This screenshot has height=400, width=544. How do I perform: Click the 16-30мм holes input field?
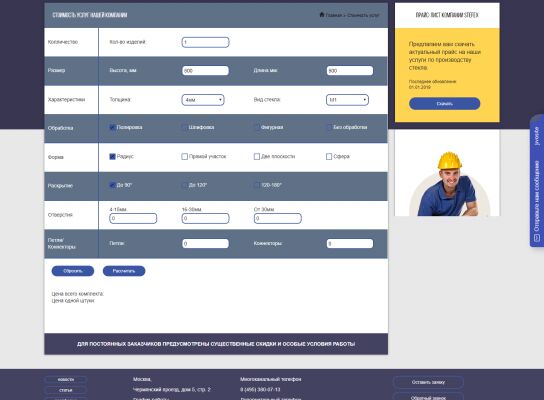205,219
